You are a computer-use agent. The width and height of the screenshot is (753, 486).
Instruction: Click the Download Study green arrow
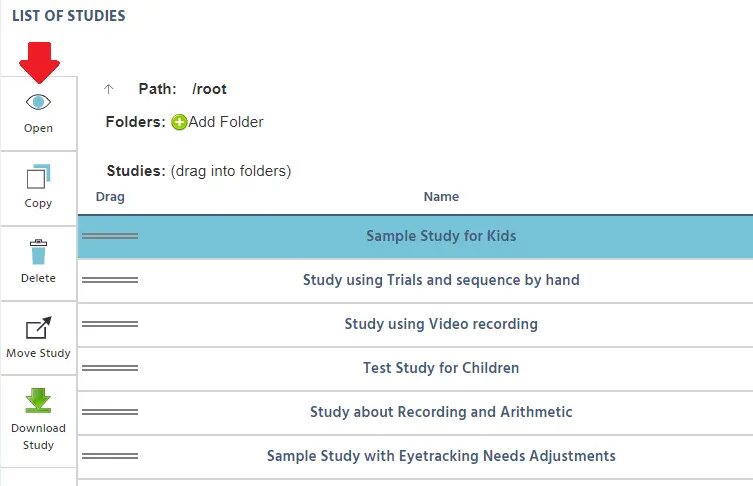click(38, 401)
